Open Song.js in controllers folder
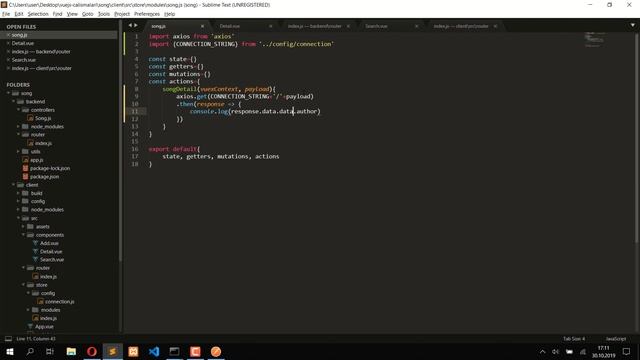 (x=43, y=118)
